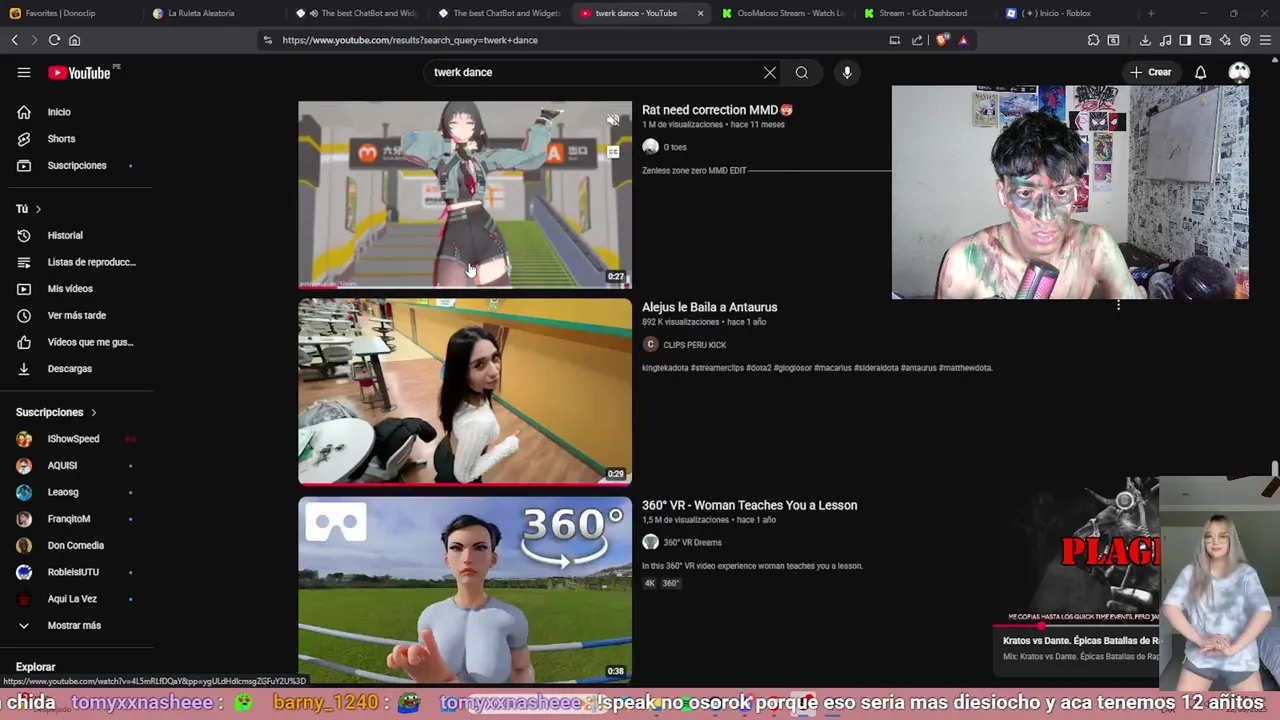1280x720 pixels.
Task: Click the site settings icon beside the URL
Action: pos(267,40)
